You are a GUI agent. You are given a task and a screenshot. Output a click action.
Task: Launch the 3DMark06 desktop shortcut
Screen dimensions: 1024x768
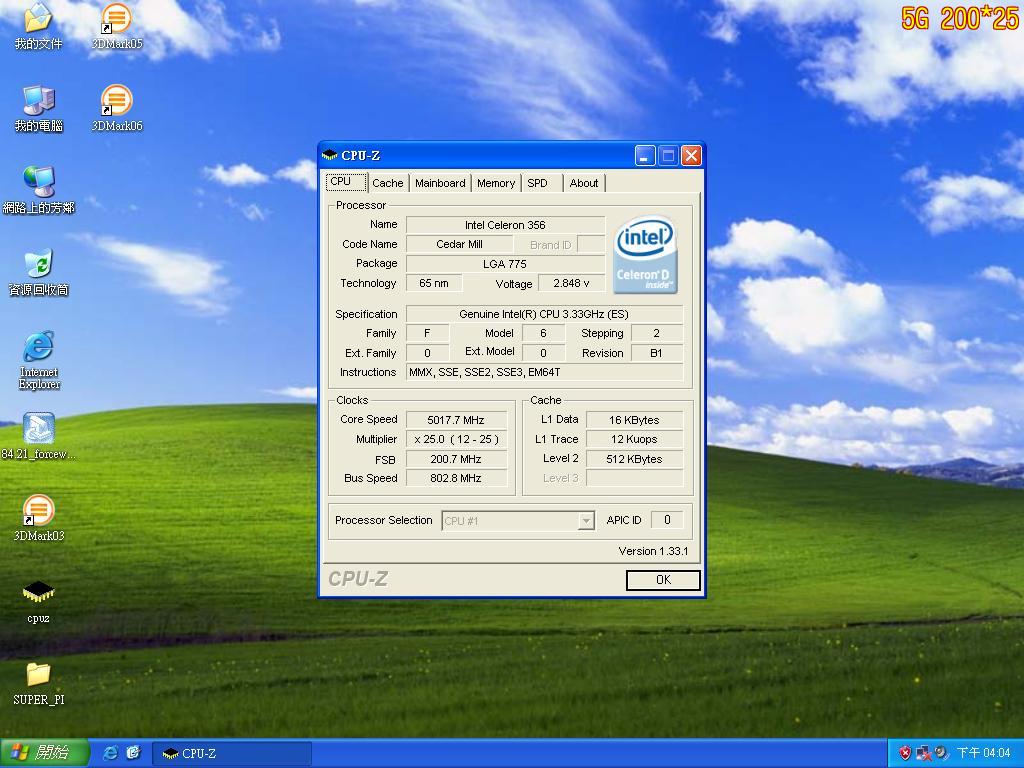[117, 108]
